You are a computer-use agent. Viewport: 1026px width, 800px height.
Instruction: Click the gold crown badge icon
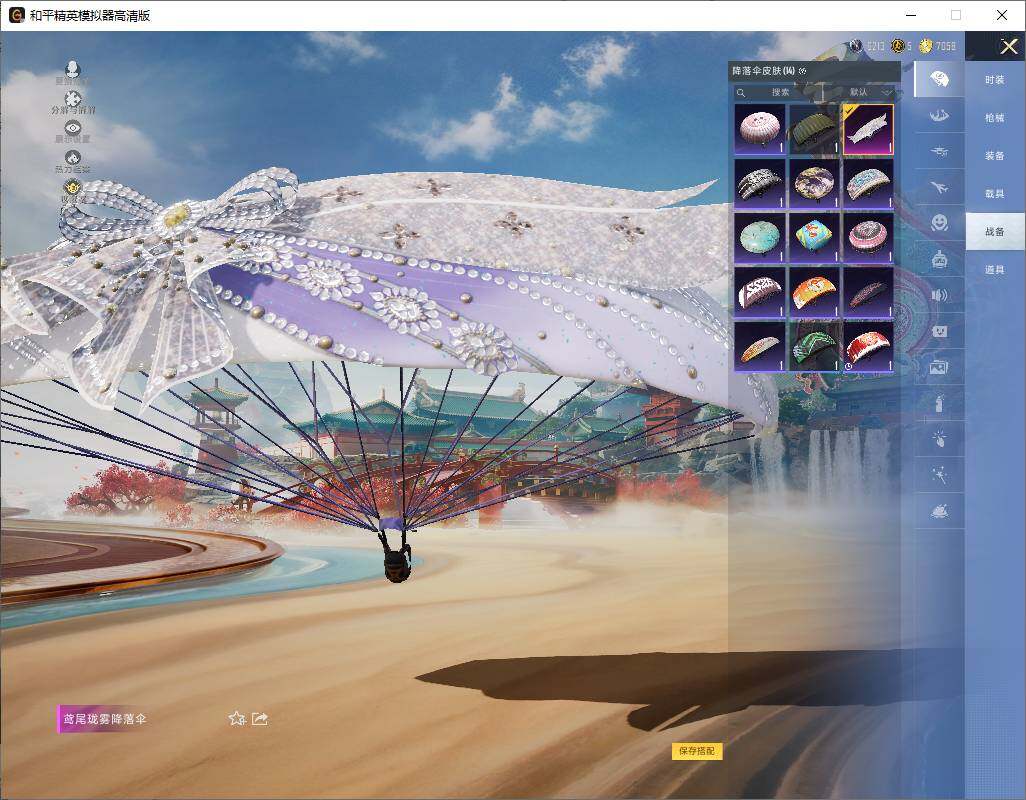click(73, 188)
